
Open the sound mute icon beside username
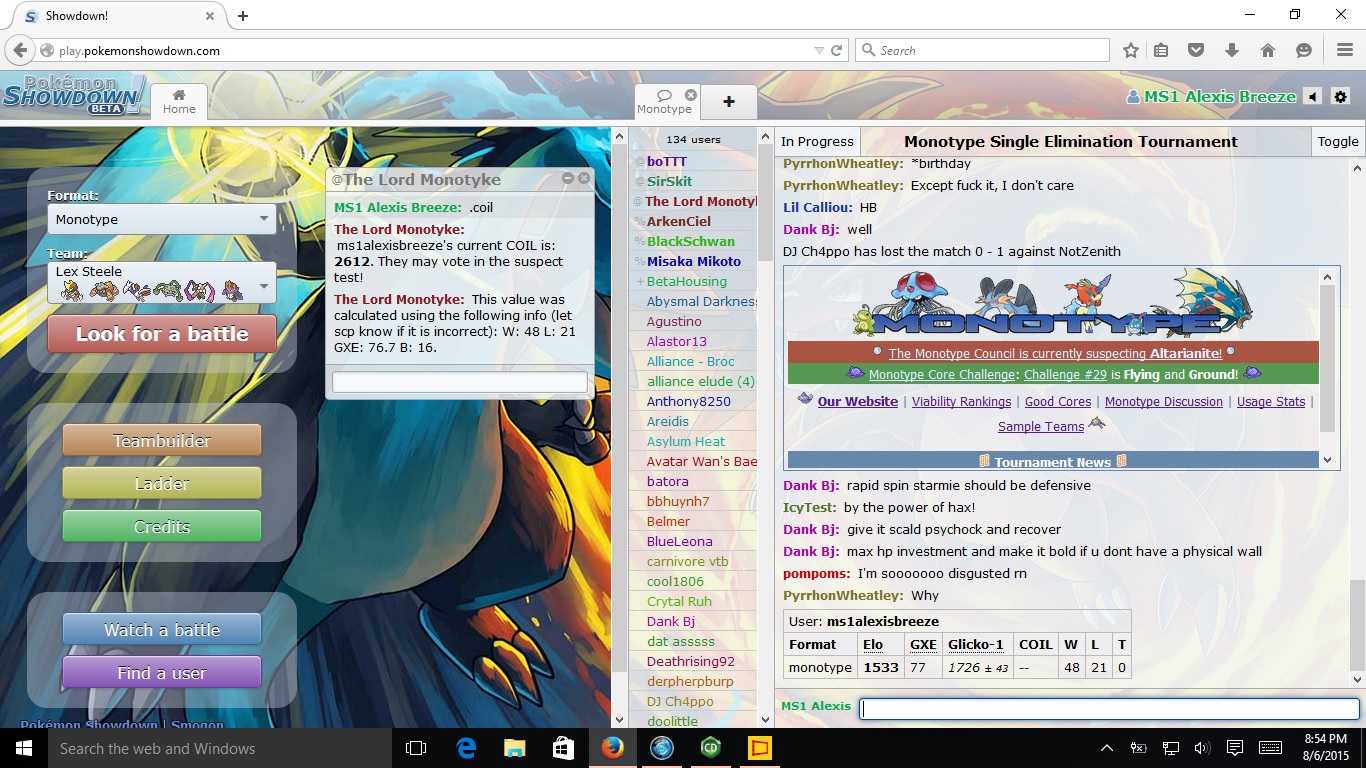coord(1313,97)
